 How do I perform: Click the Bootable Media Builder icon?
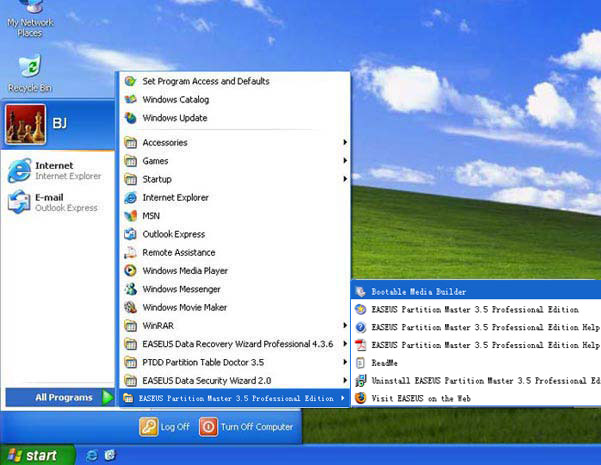(360, 292)
